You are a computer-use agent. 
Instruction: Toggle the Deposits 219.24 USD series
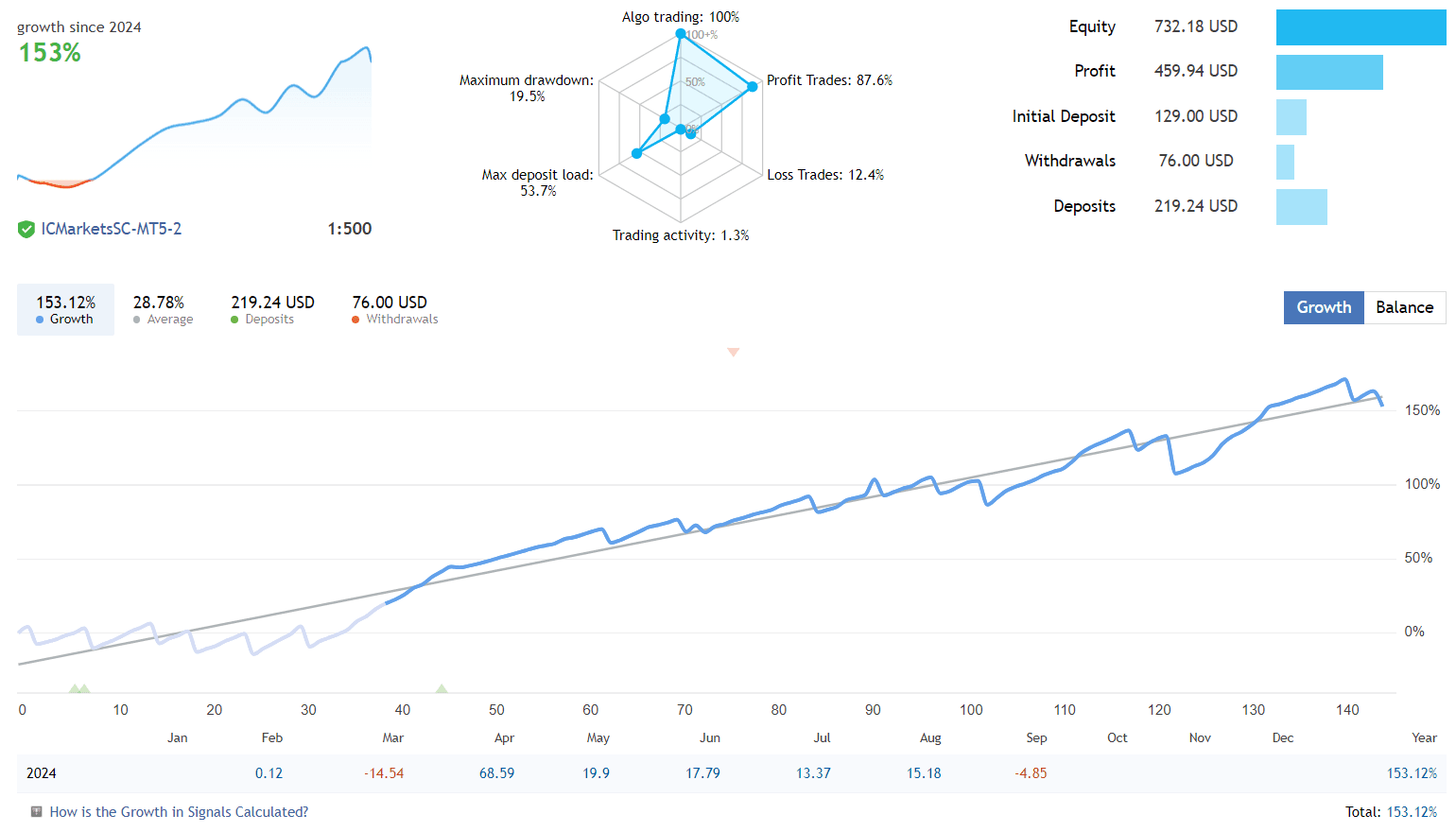tap(272, 309)
